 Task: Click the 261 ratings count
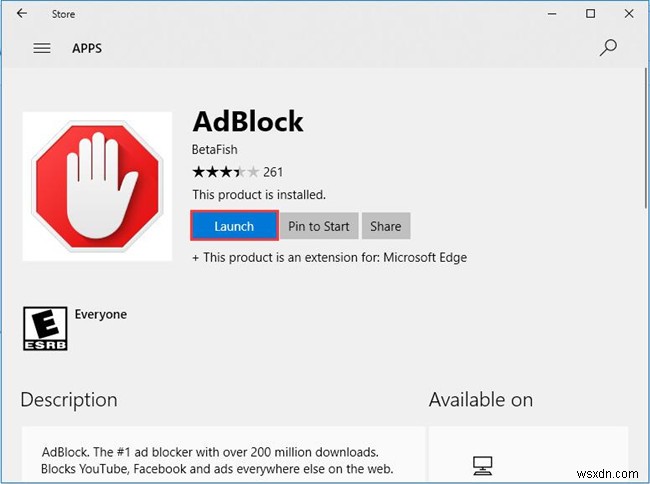[x=273, y=172]
